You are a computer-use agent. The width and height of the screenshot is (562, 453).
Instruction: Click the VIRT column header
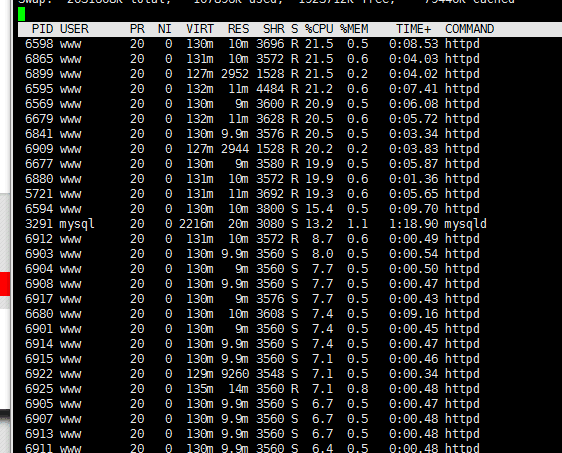point(200,29)
